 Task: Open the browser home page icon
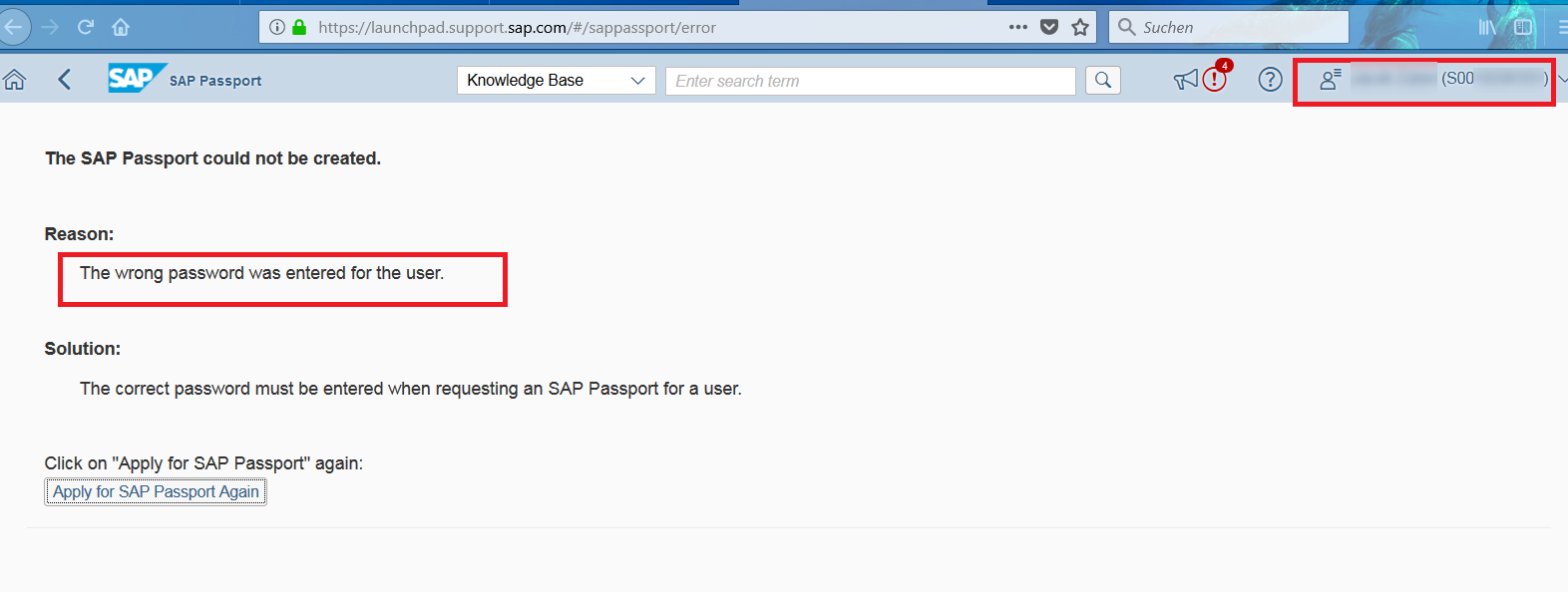(121, 27)
